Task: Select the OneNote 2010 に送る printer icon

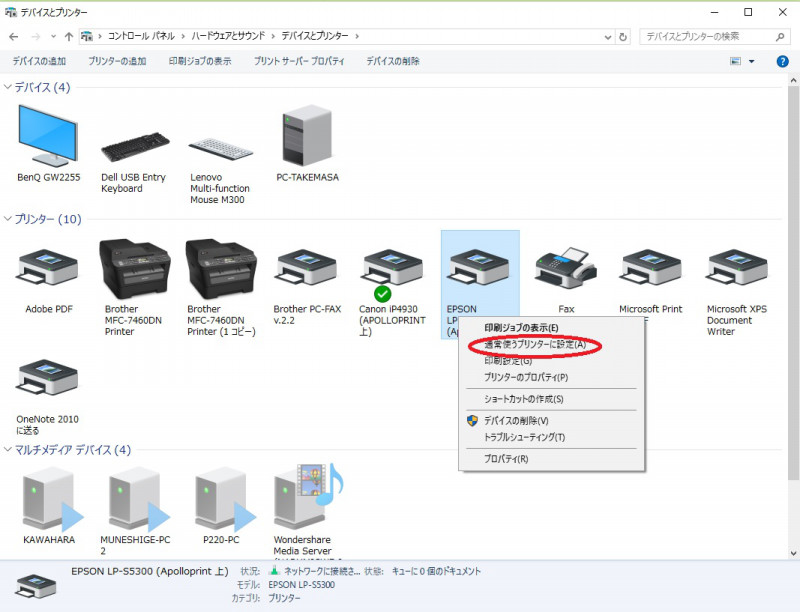Action: (x=48, y=377)
